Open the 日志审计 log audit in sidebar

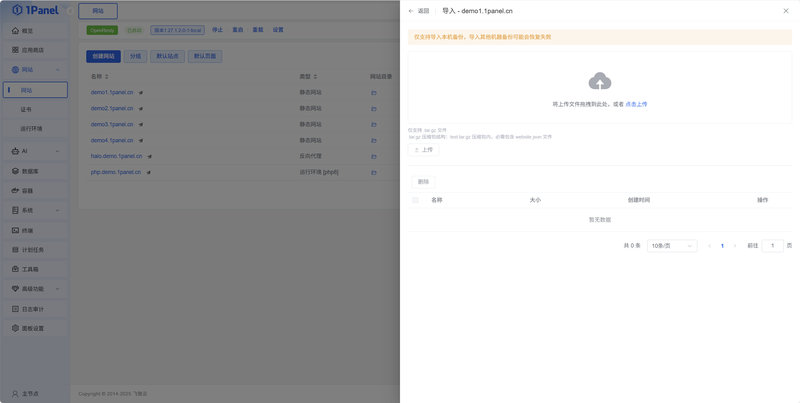[35, 309]
